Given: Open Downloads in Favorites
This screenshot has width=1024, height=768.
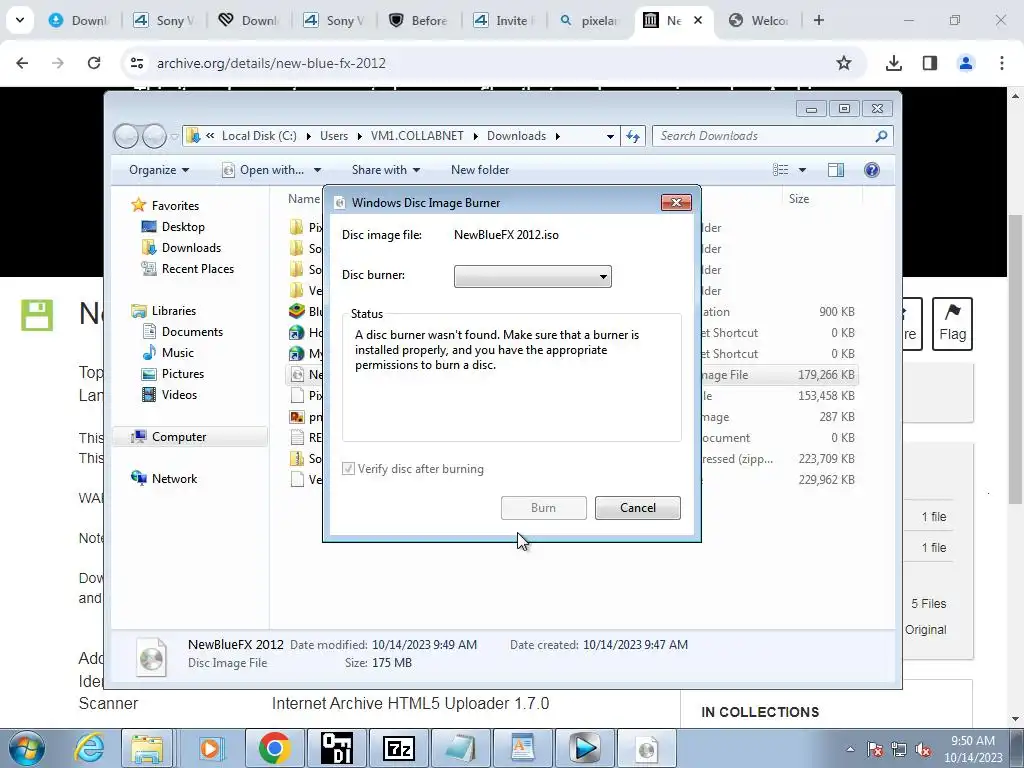Looking at the screenshot, I should tap(191, 248).
